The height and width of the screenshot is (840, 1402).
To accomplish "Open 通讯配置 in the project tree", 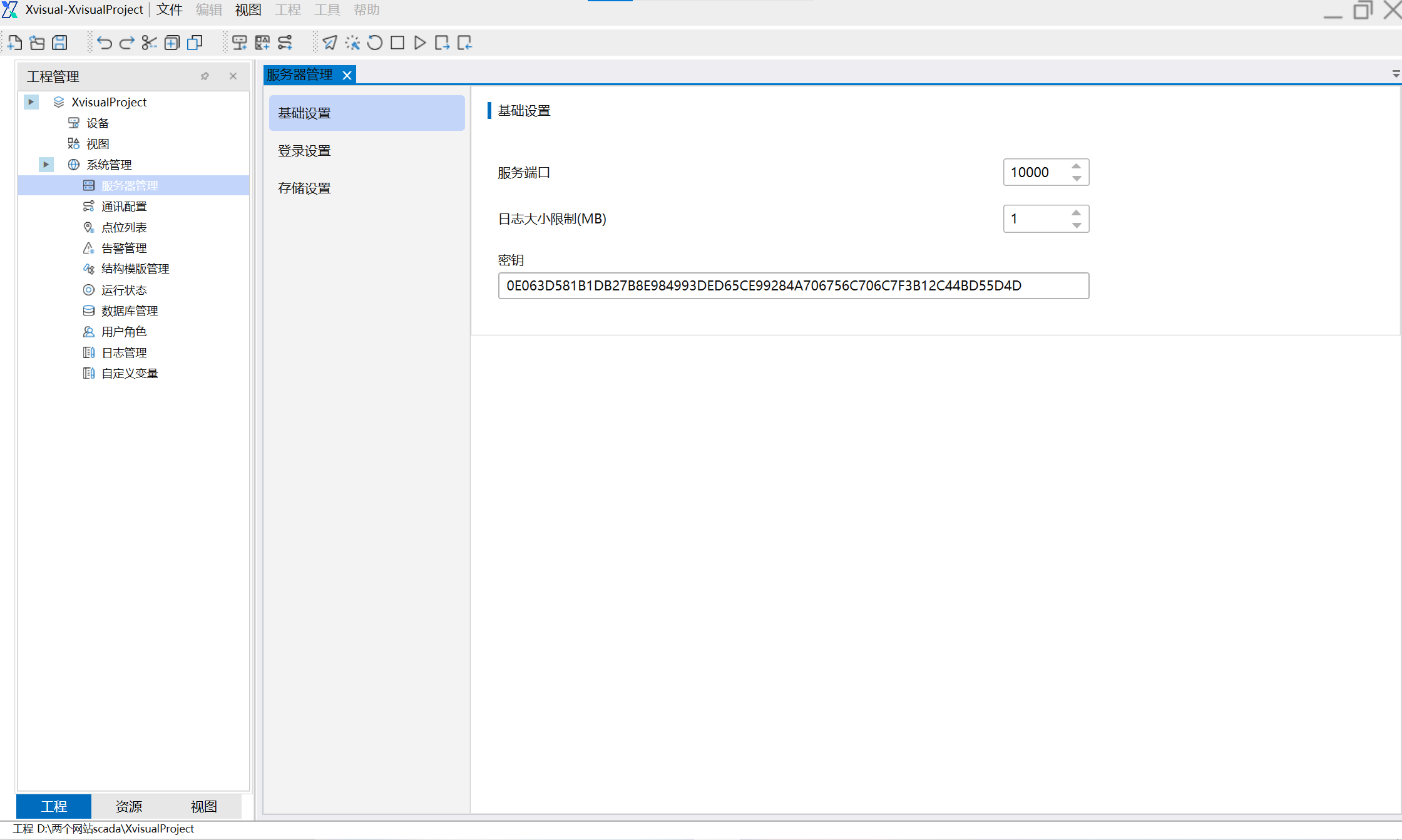I will click(124, 206).
